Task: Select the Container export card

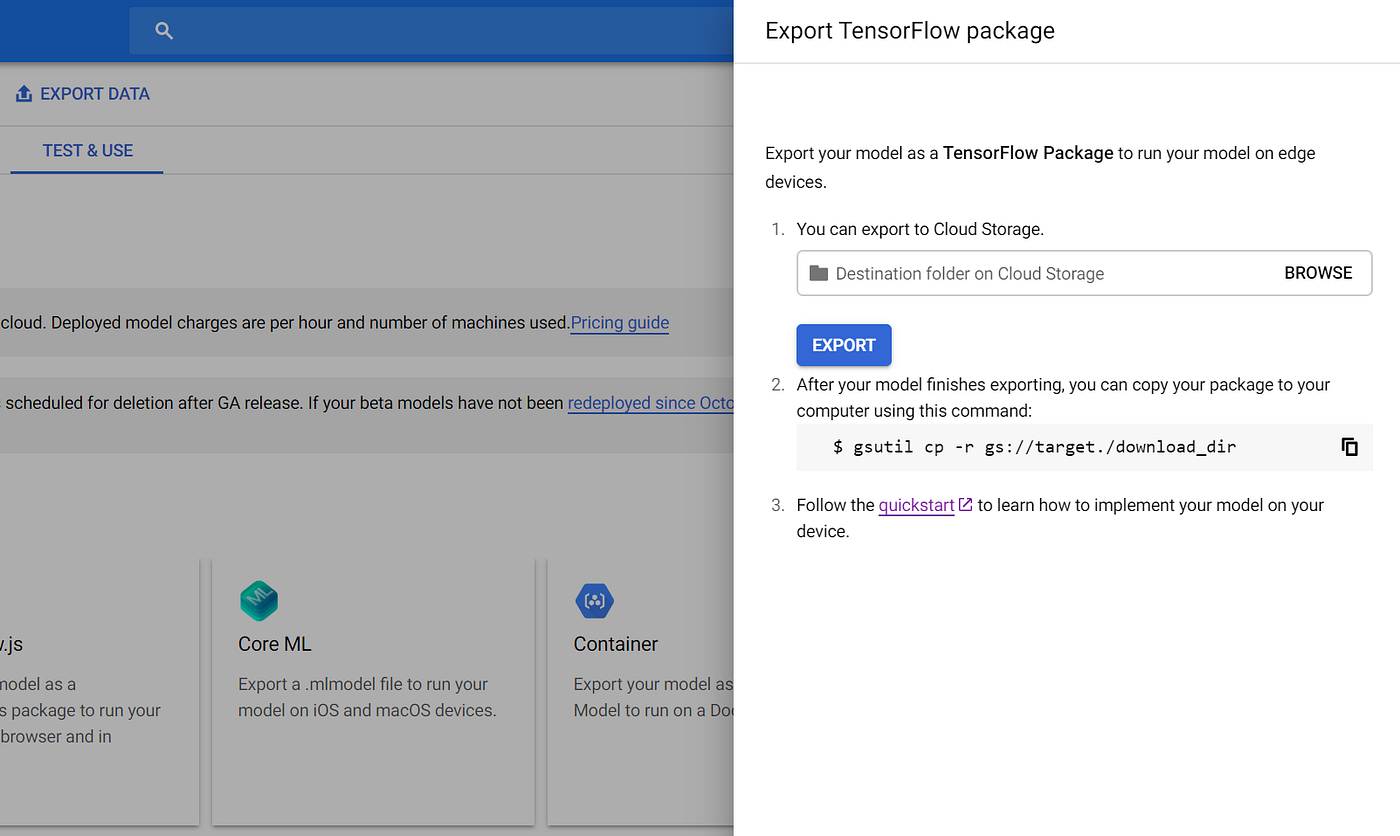Action: [x=641, y=690]
